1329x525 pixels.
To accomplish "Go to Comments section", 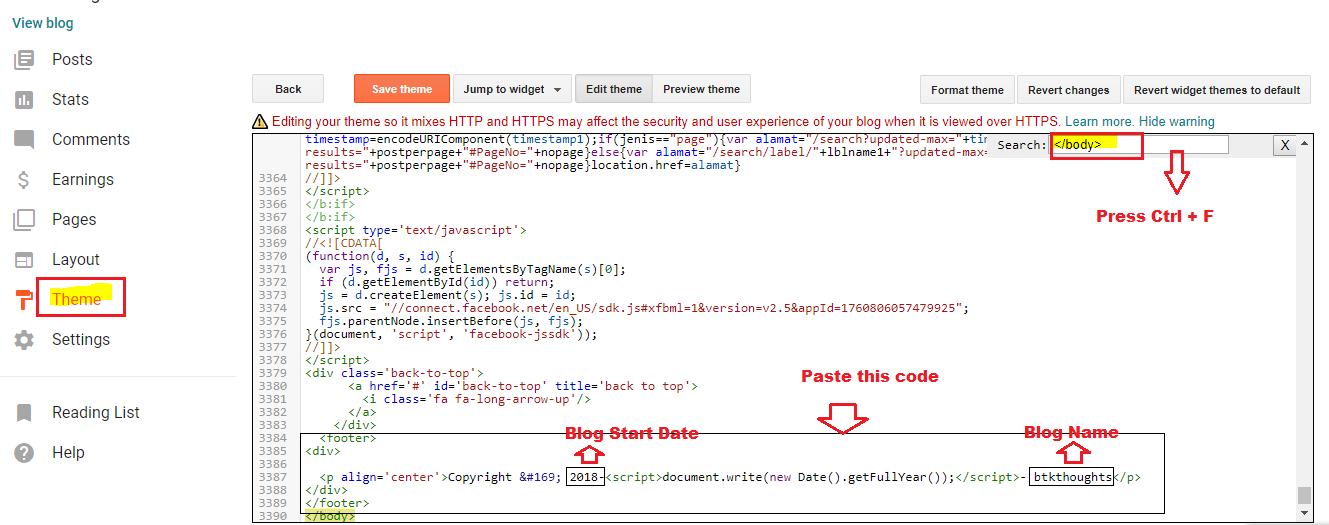I will point(91,139).
